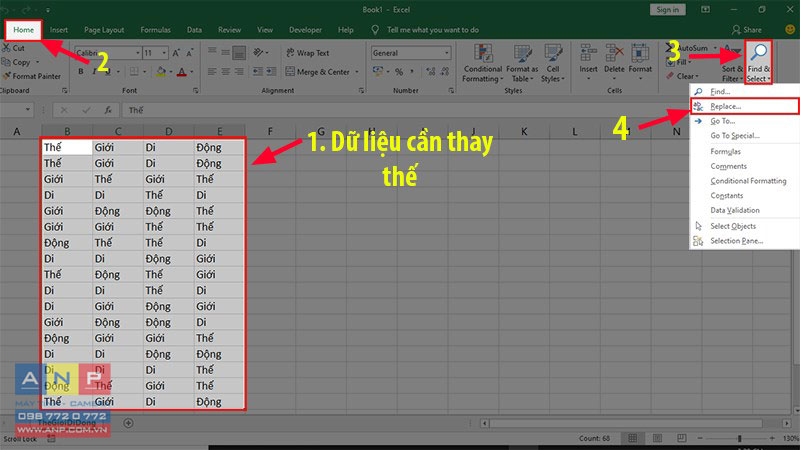Open the Orientation text angle tool
This screenshot has height=450, width=800.
click(x=258, y=53)
